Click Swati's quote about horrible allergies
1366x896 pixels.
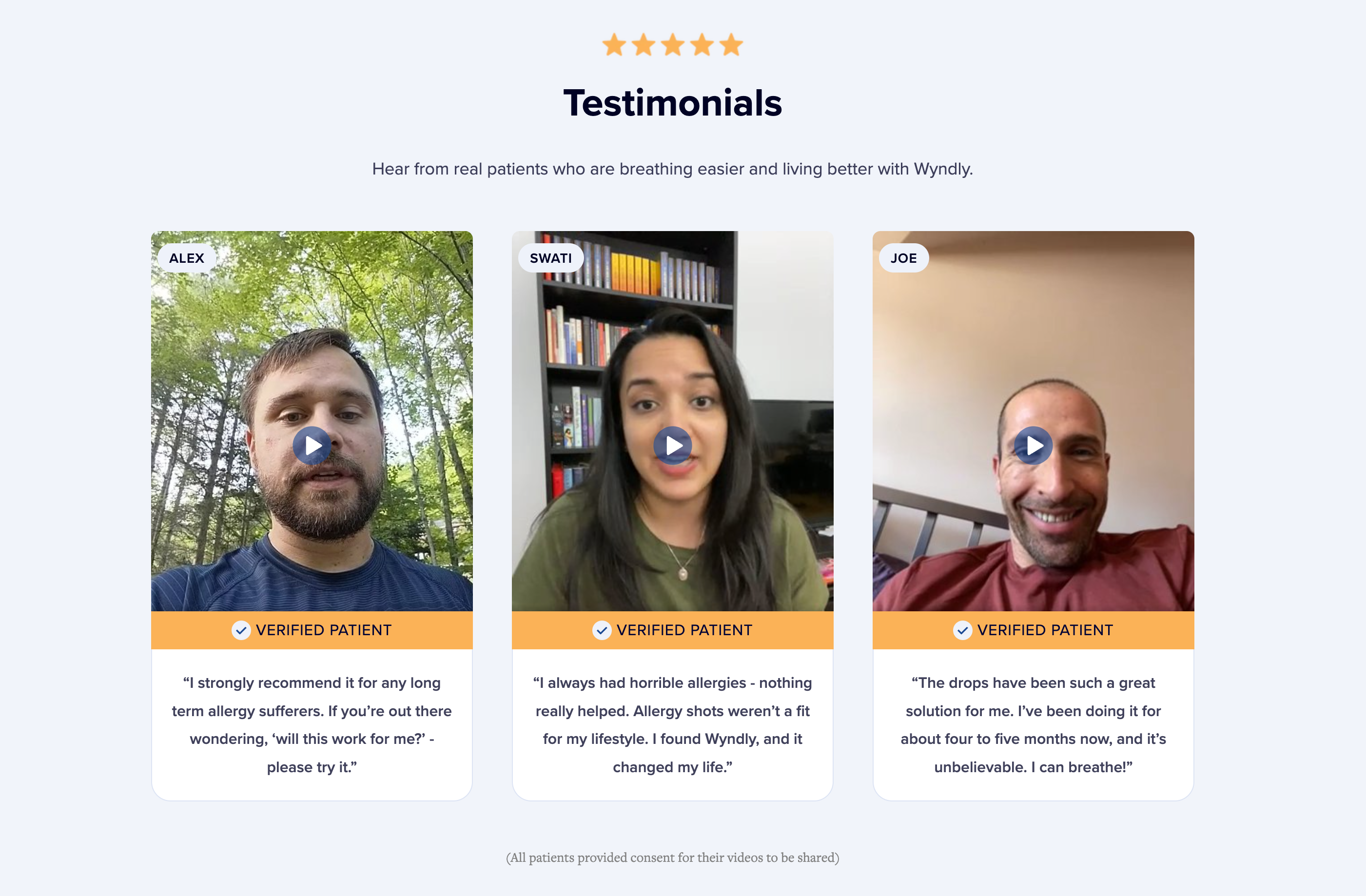pyautogui.click(x=673, y=725)
